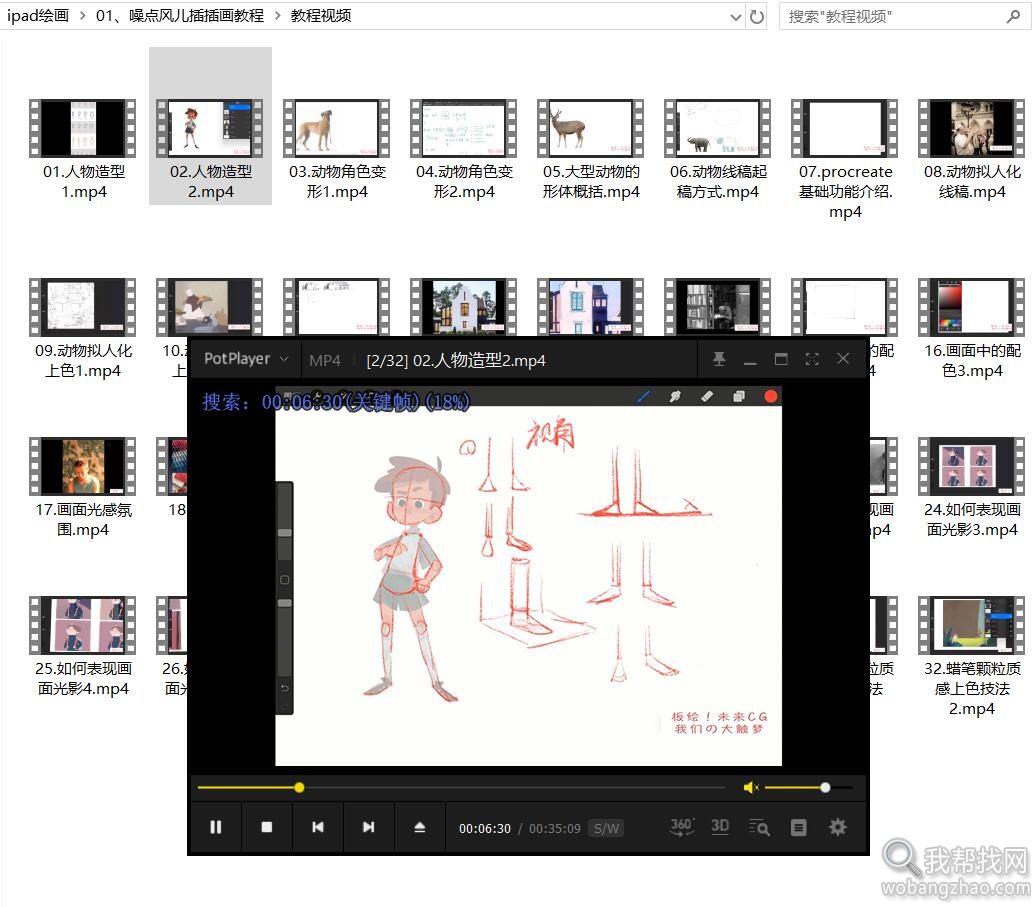Click the blue brush tool in video
1036x907 pixels.
pos(643,396)
